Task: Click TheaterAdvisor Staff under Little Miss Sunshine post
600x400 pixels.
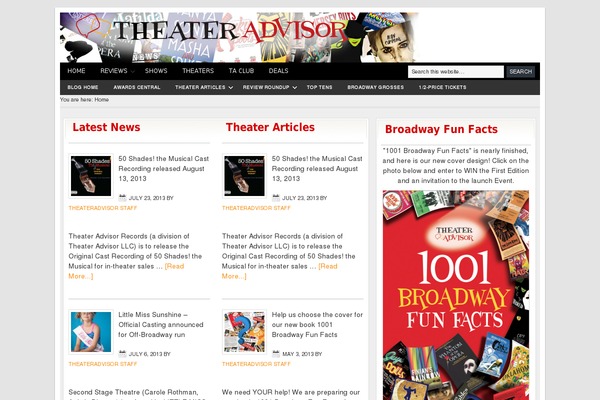Action: point(103,364)
